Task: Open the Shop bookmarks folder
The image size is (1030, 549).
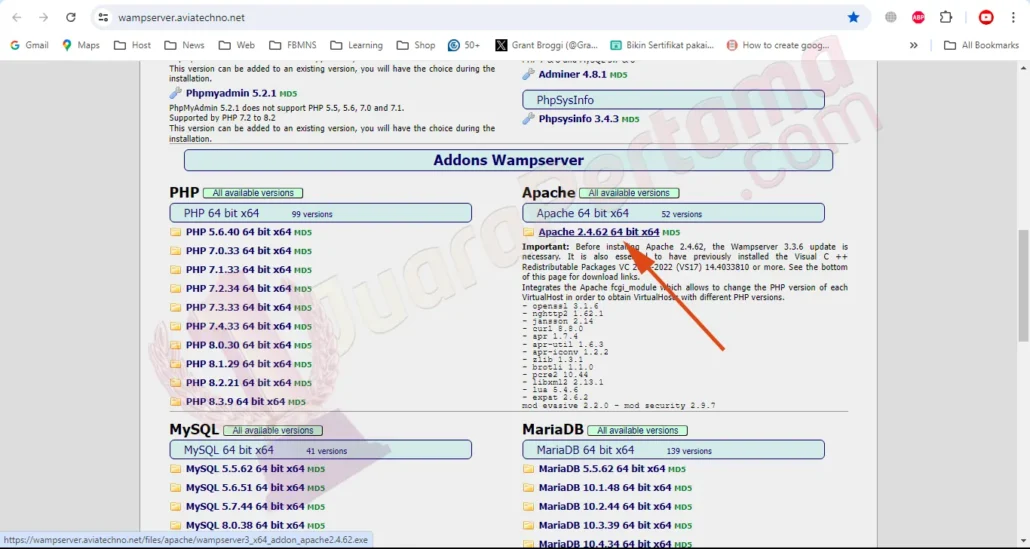Action: [x=416, y=45]
